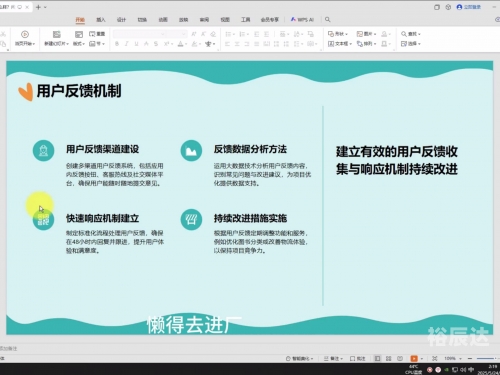Image resolution: width=500 pixels, height=375 pixels.
Task: Switch to reading view icon in status bar
Action: (400, 359)
